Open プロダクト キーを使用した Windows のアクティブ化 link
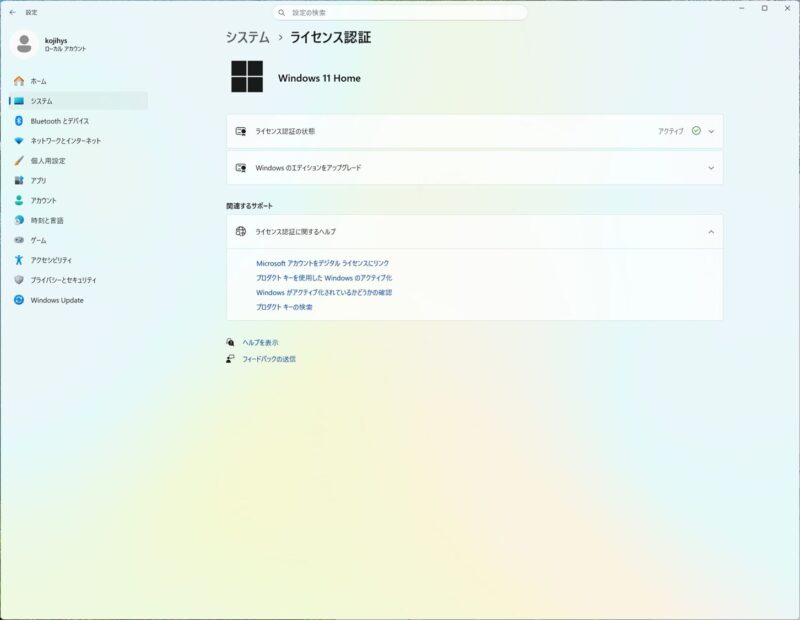800x620 pixels. (x=324, y=278)
